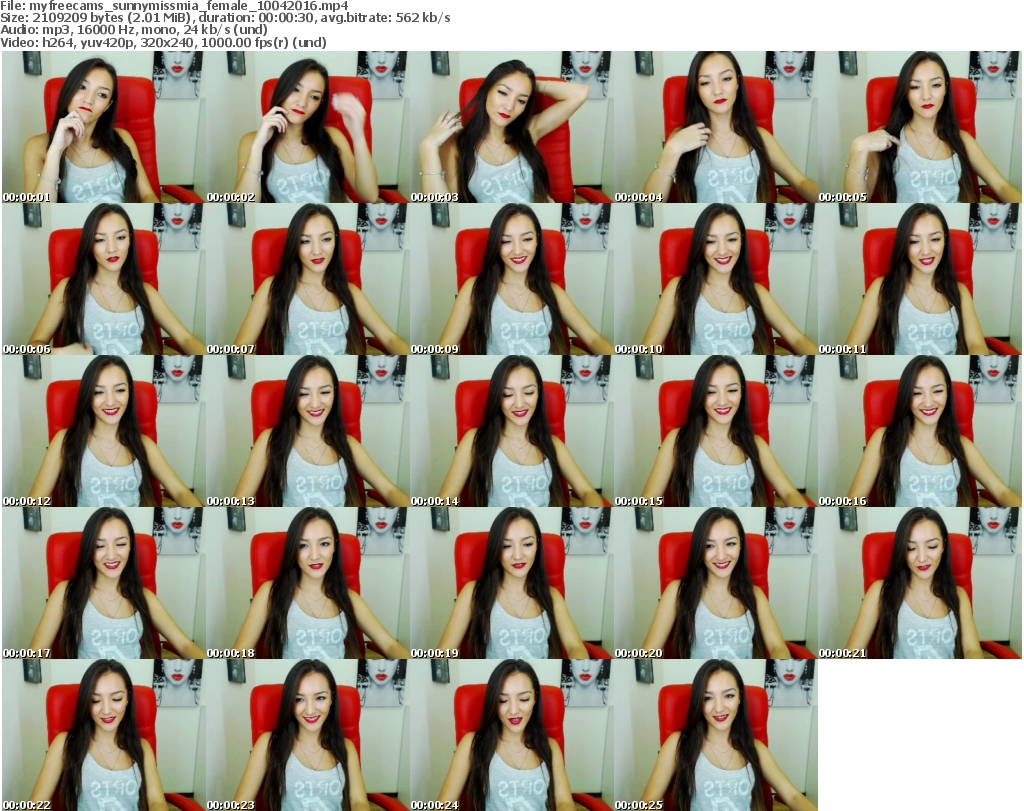This screenshot has height=811, width=1024.
Task: Open the frame stamped 00:00:09
Action: pyautogui.click(x=511, y=279)
